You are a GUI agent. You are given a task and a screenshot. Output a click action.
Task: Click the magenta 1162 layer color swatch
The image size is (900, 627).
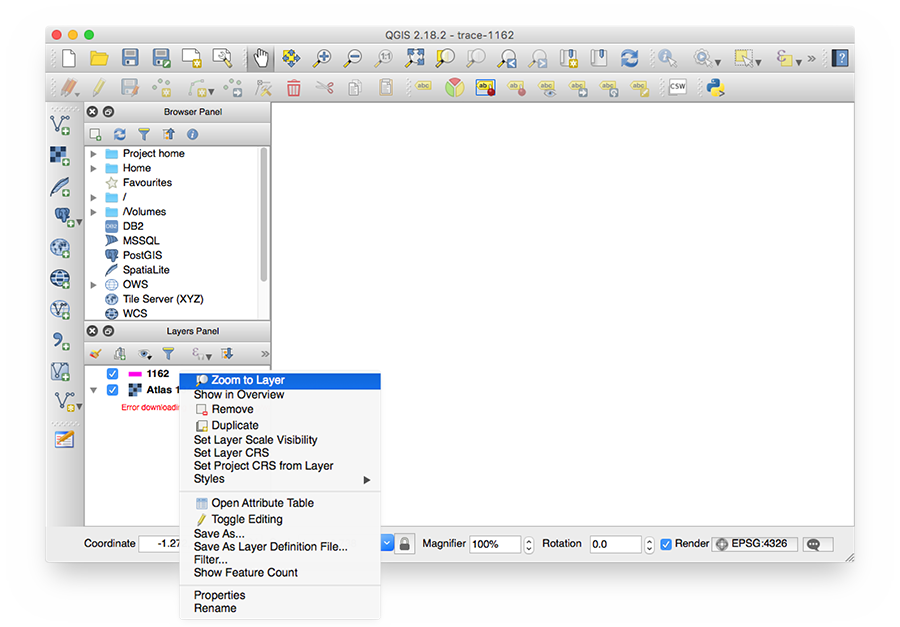(135, 374)
